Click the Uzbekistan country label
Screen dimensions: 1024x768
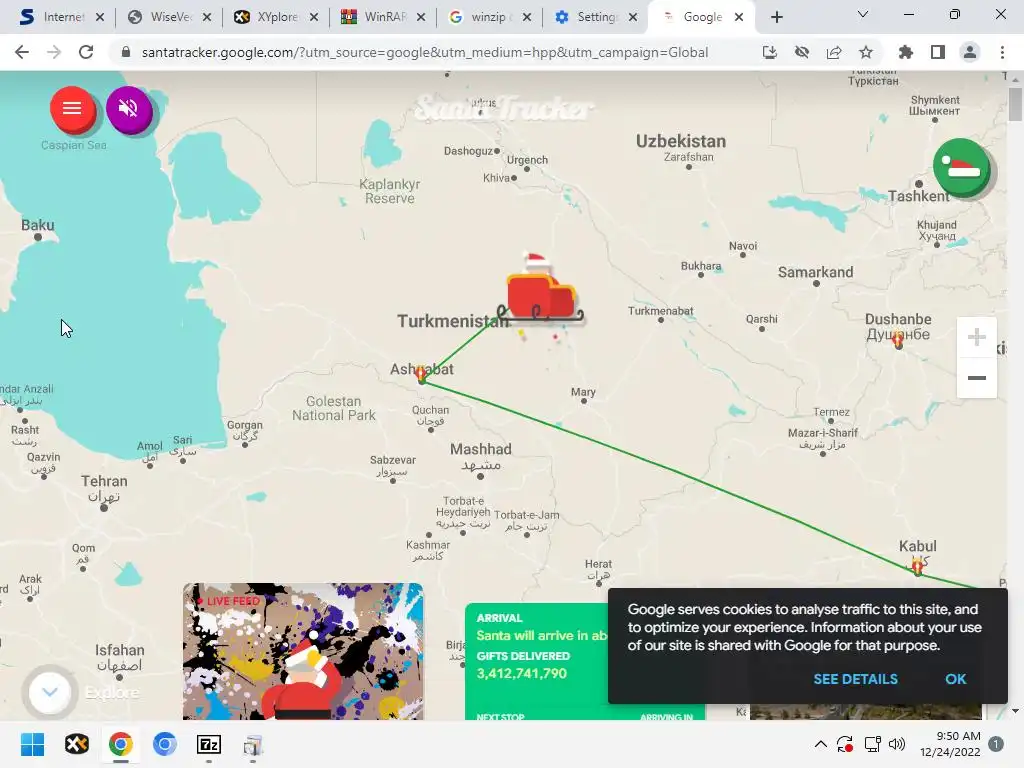pos(680,141)
